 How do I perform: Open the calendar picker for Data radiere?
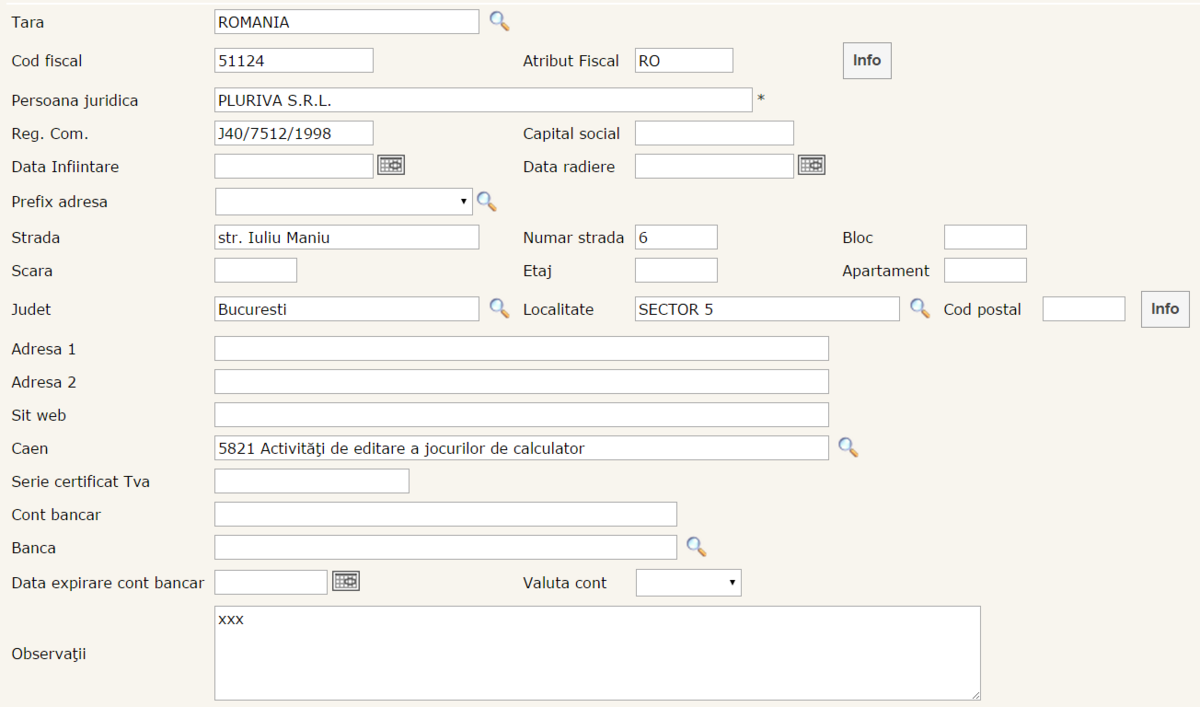click(x=811, y=165)
